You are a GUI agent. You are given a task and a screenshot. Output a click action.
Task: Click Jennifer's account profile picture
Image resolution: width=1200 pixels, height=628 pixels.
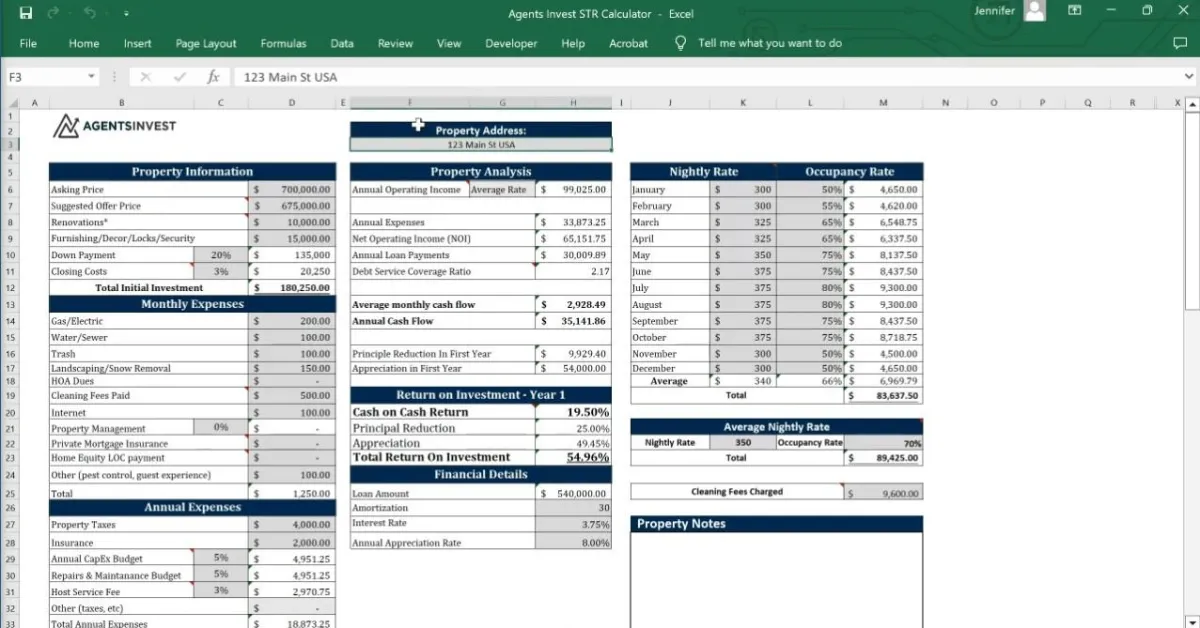tap(1035, 11)
